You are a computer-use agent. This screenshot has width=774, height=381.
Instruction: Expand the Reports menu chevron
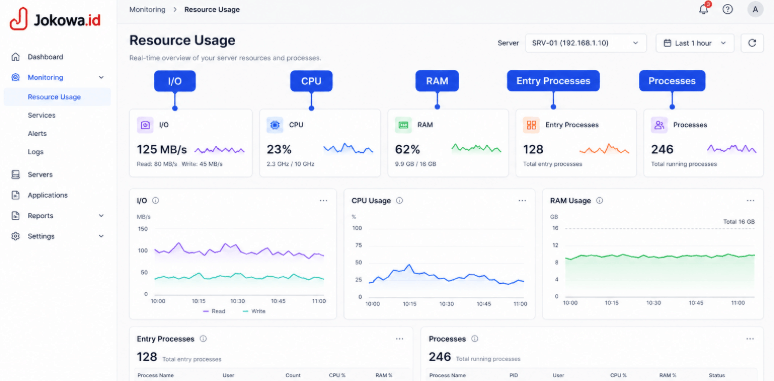pyautogui.click(x=101, y=216)
